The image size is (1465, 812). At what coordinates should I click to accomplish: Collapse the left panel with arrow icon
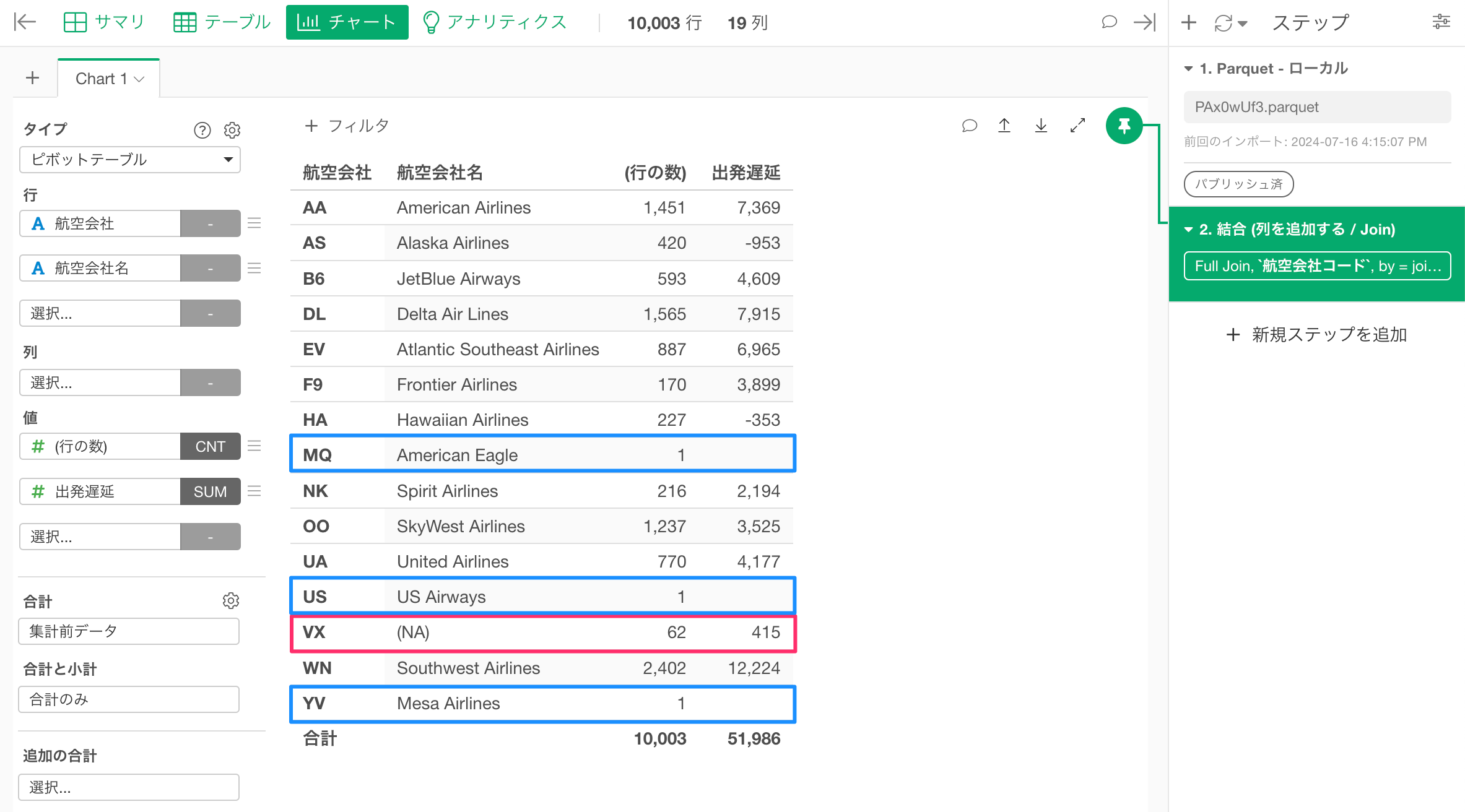pyautogui.click(x=25, y=22)
